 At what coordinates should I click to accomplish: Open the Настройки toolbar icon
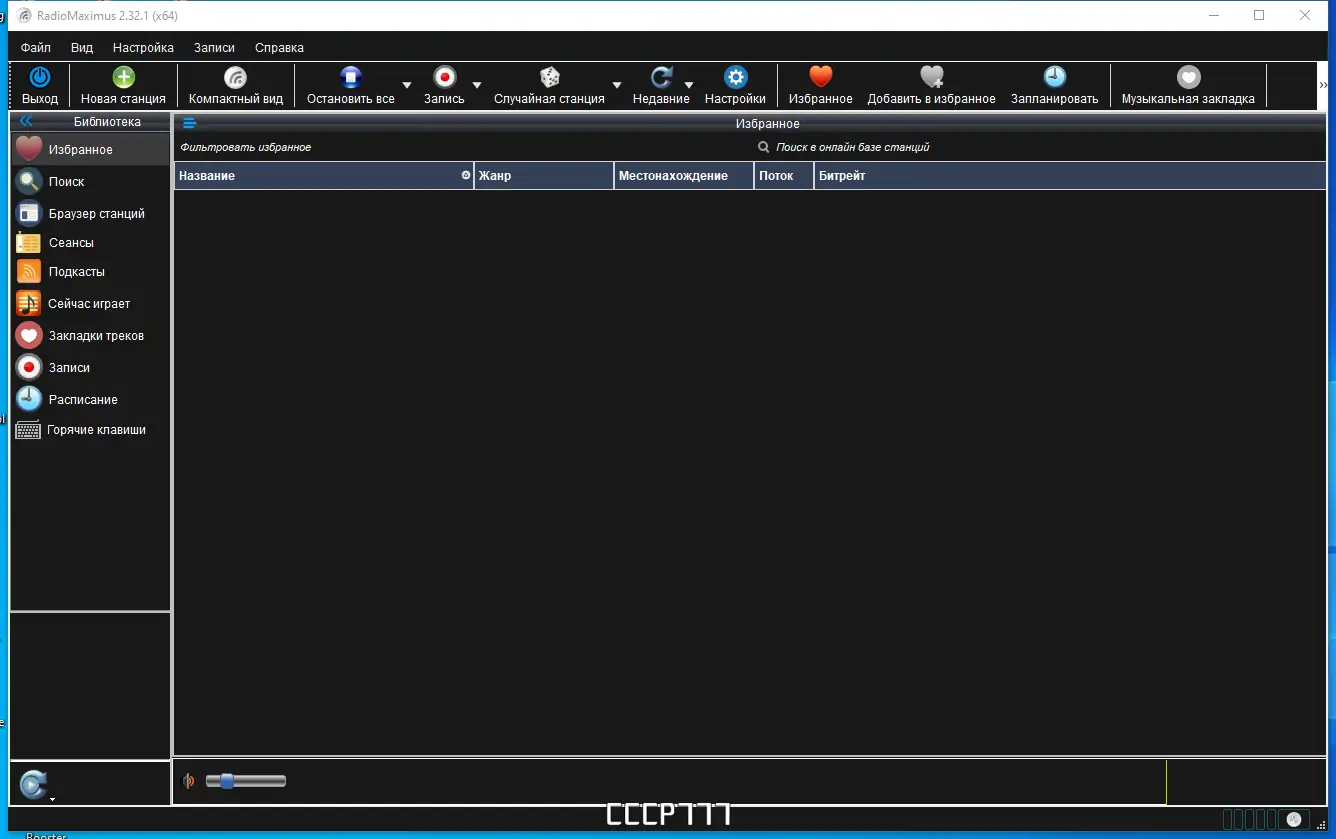pos(735,85)
